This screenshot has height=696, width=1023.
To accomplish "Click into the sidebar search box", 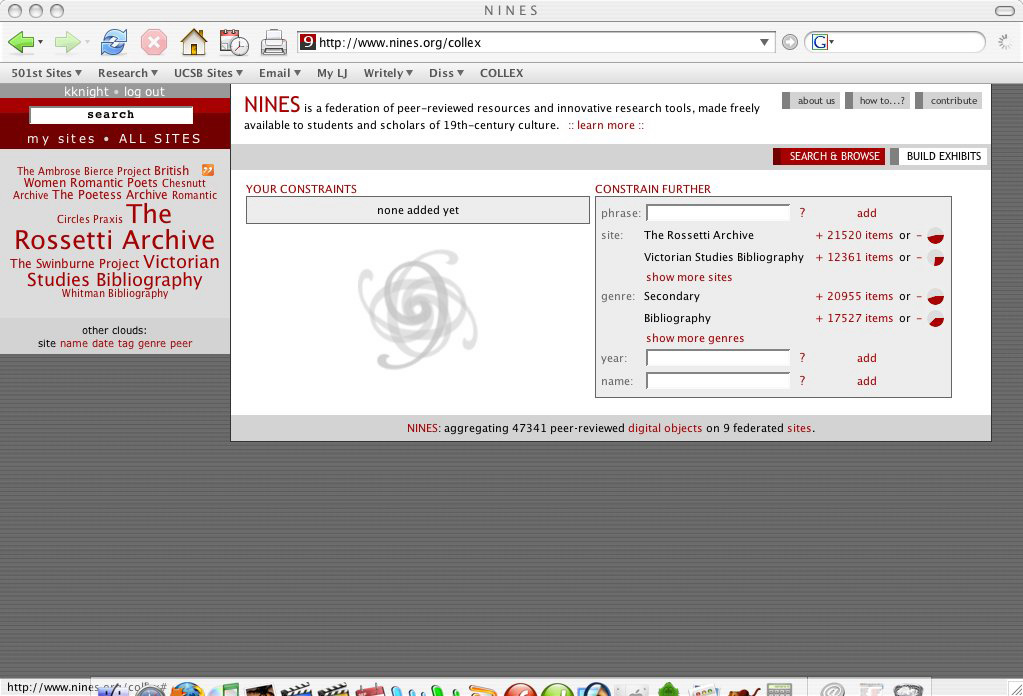I will point(111,115).
